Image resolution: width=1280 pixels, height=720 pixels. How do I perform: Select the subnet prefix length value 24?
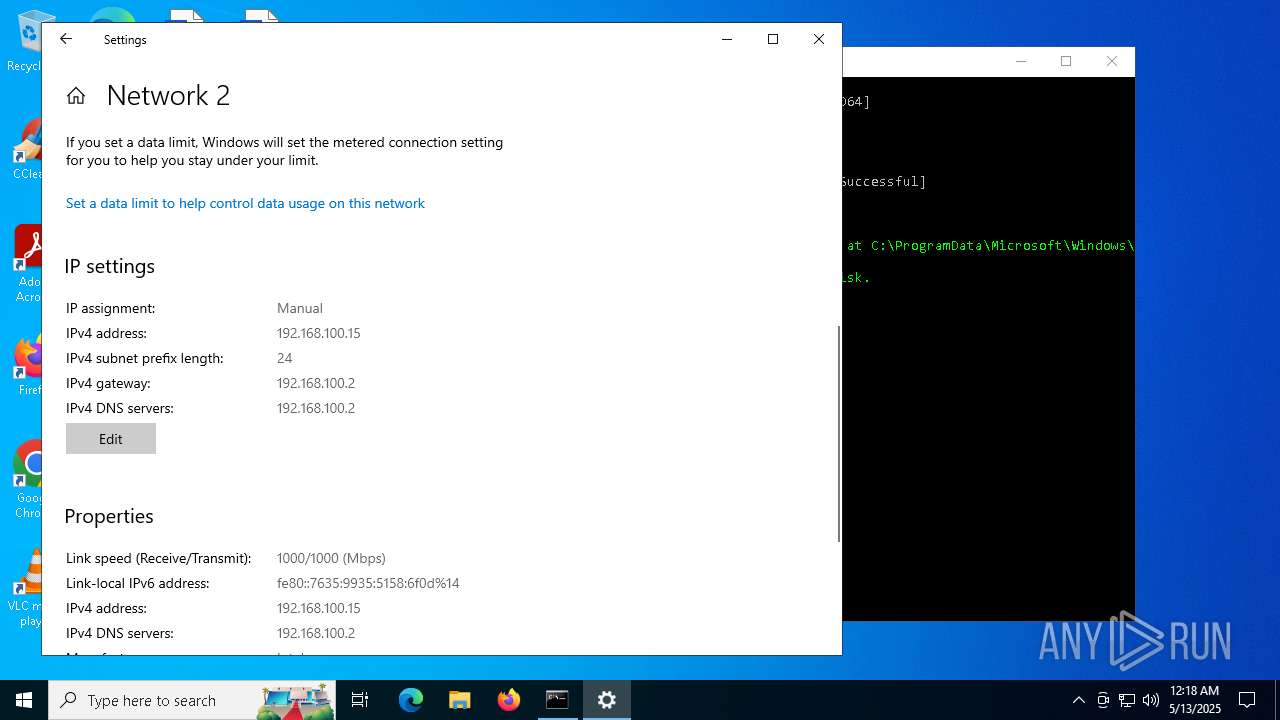tap(285, 358)
